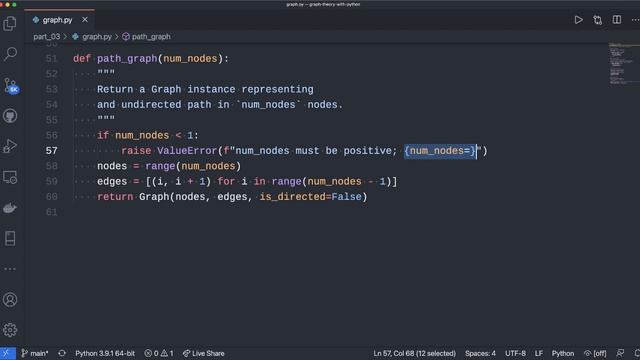Viewport: 640px width, 360px height.
Task: Change UTF-8 file encoding
Action: tap(515, 353)
